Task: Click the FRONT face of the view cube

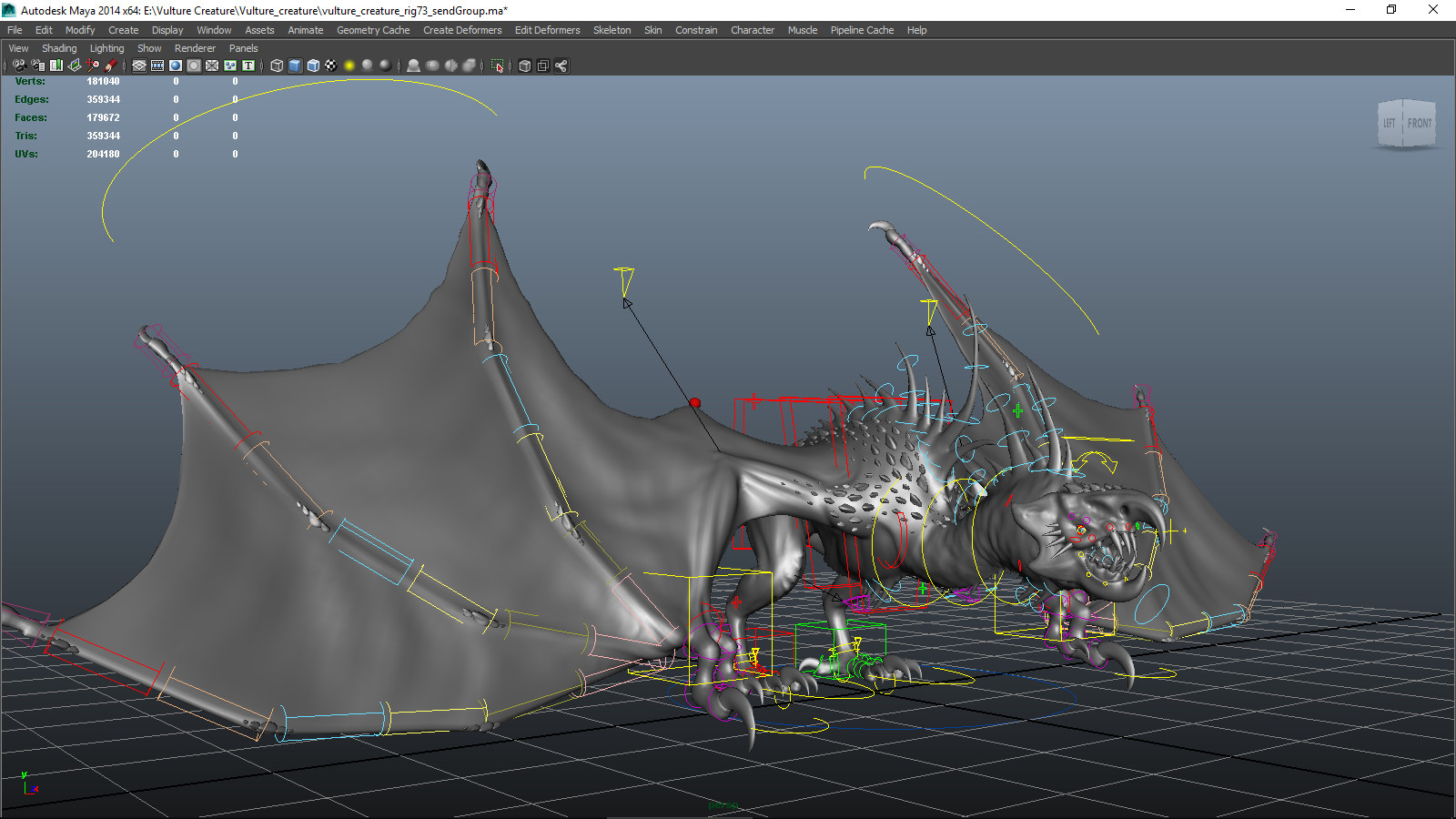Action: pyautogui.click(x=1420, y=122)
